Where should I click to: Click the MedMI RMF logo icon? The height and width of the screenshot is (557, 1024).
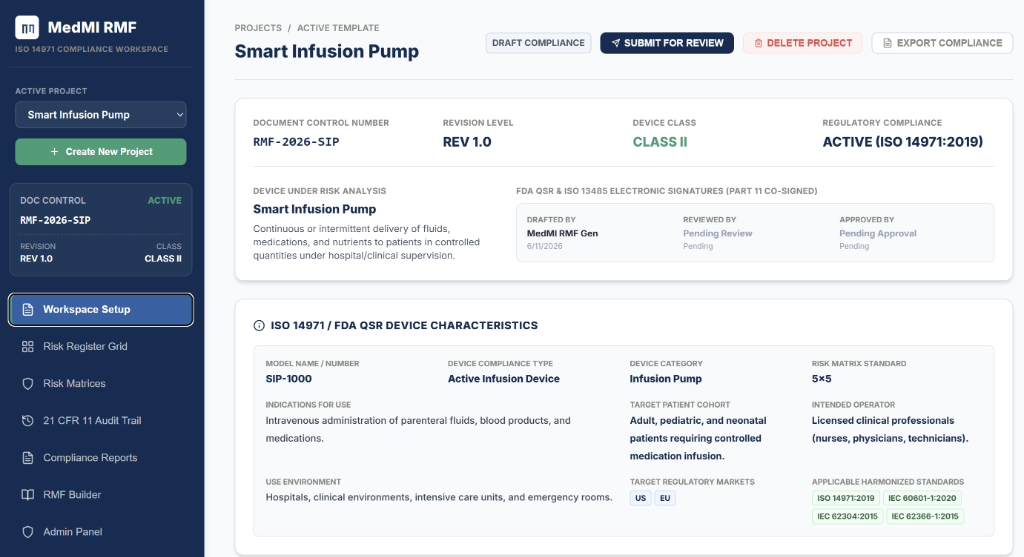tap(27, 27)
